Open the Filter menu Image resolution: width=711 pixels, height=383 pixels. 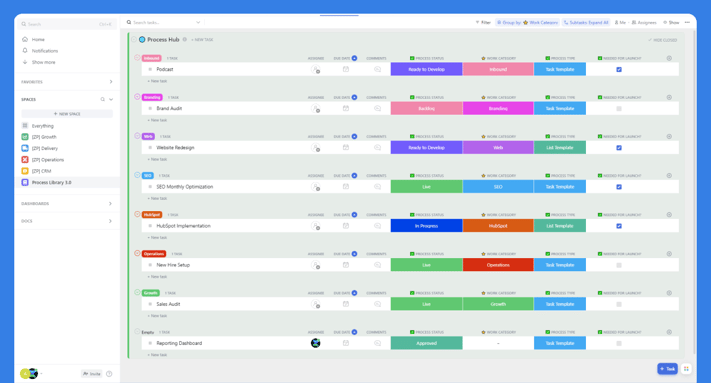coord(483,22)
